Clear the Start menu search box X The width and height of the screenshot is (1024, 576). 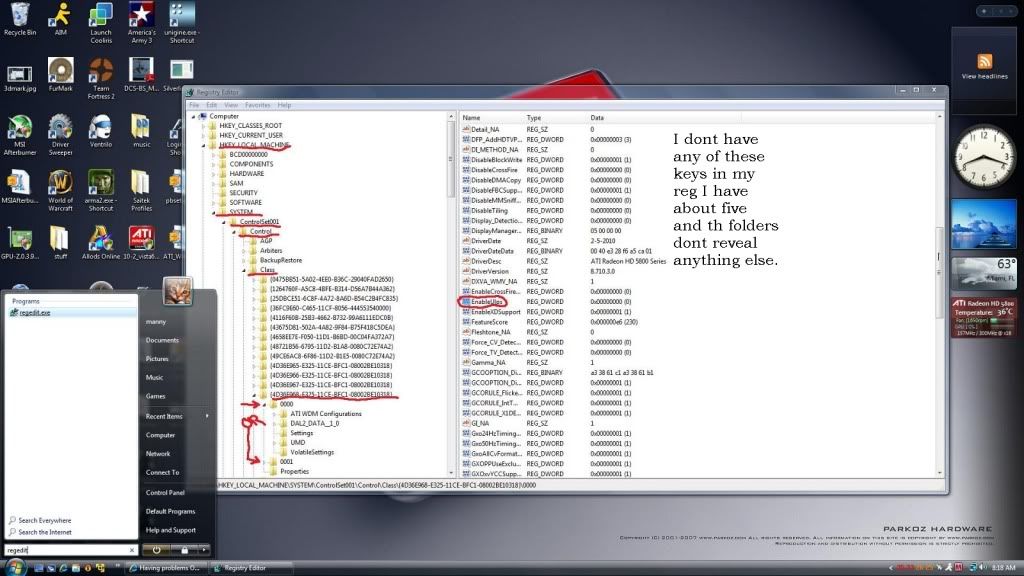click(132, 551)
